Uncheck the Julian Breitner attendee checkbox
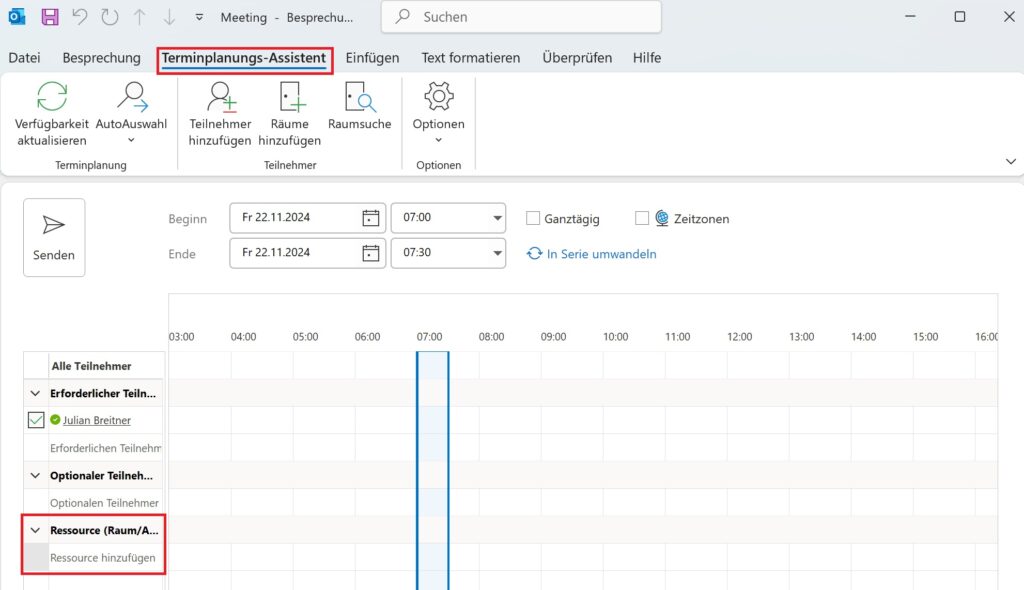1024x590 pixels. [36, 420]
